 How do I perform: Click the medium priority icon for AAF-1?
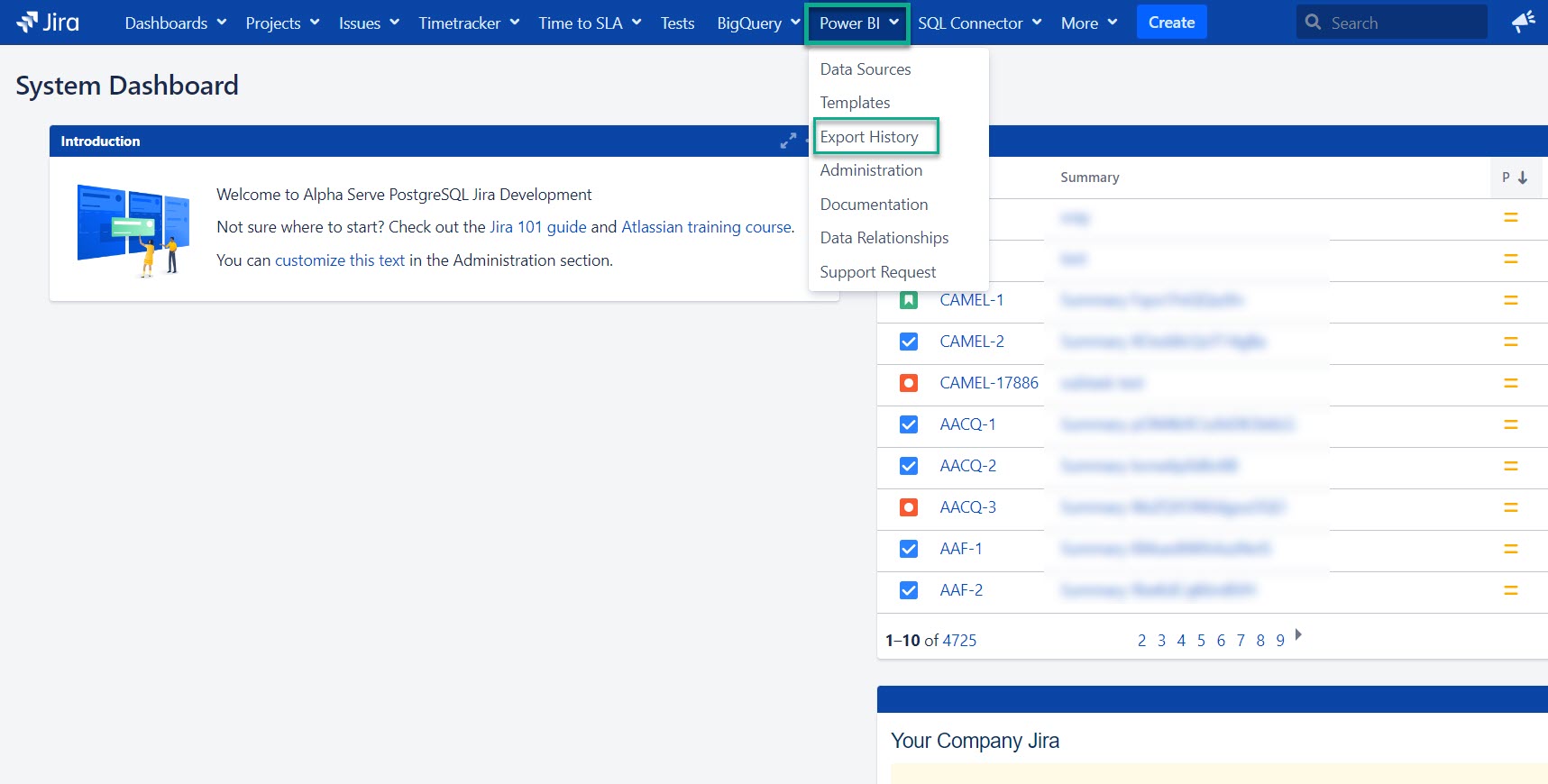click(1511, 549)
